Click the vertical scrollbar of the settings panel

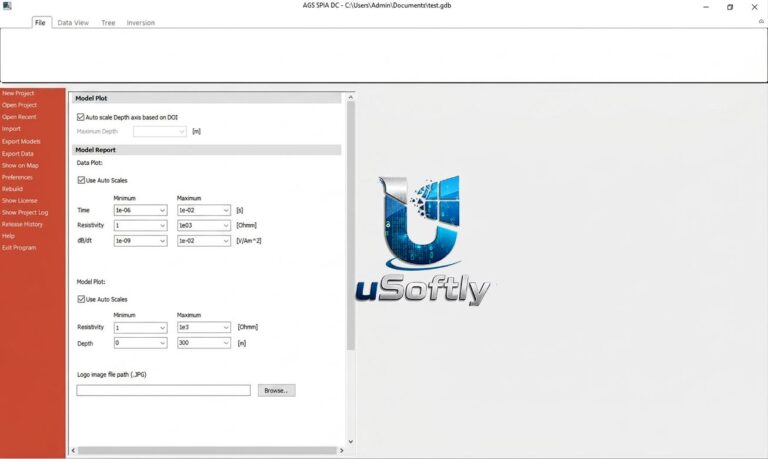click(350, 225)
